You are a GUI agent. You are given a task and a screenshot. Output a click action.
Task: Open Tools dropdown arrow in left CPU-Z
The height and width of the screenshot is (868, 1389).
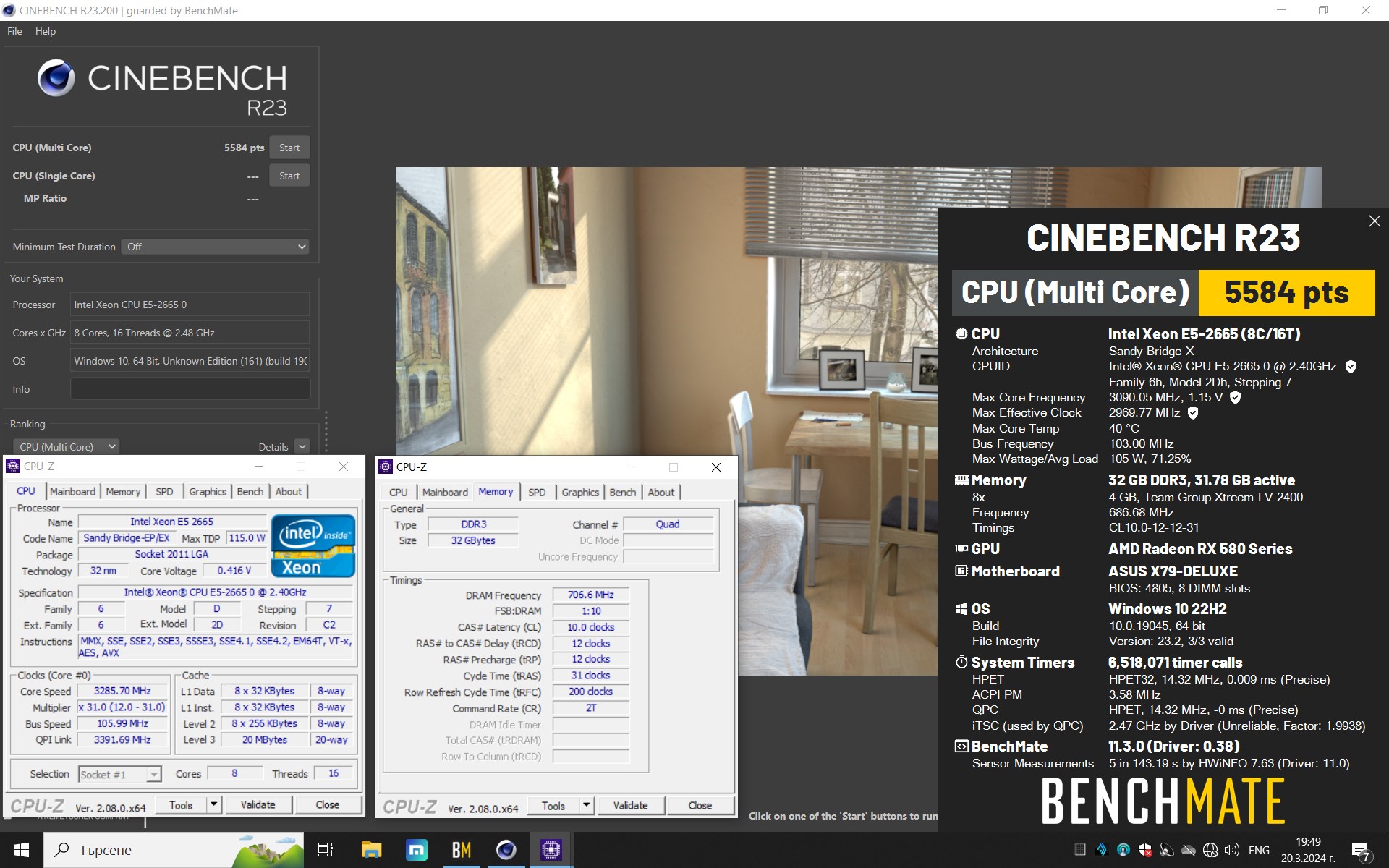tap(213, 804)
